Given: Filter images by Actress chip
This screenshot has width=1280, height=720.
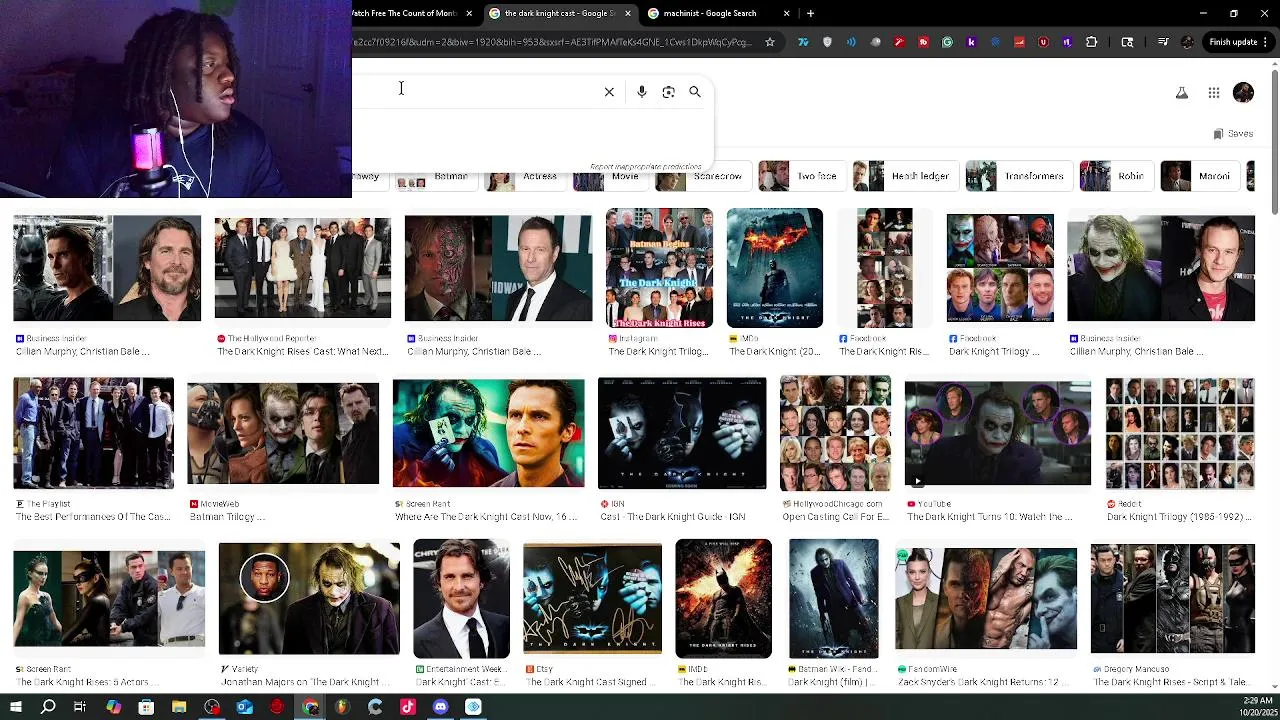Looking at the screenshot, I should point(524,176).
